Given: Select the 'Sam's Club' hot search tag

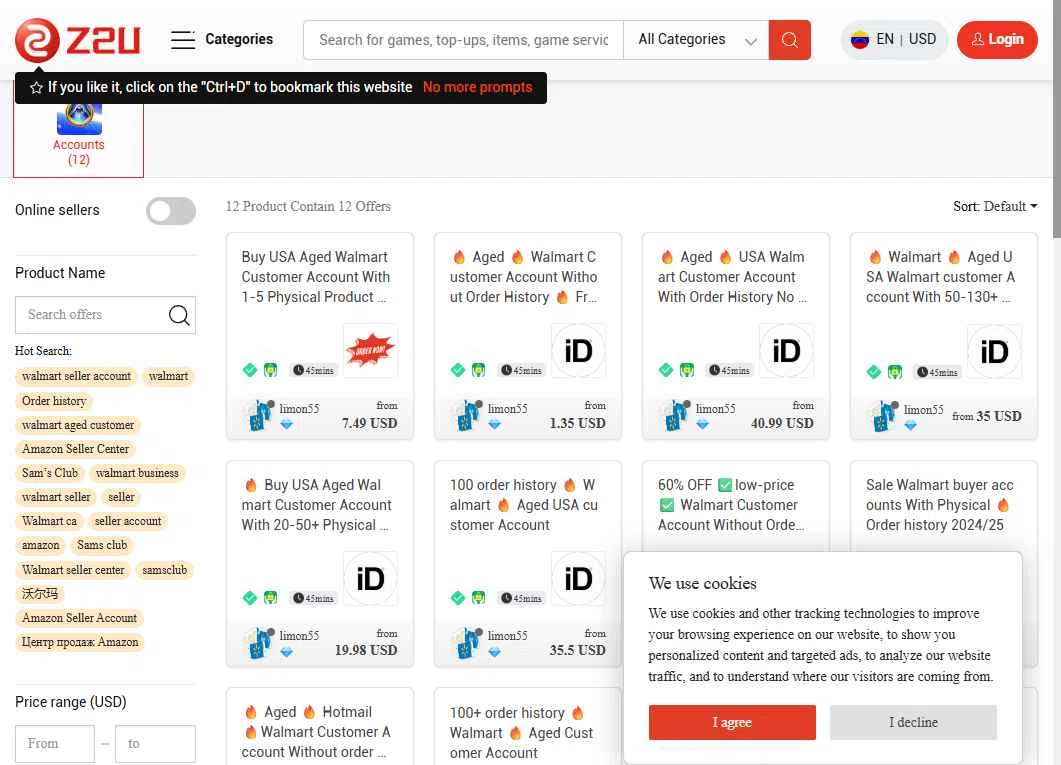Looking at the screenshot, I should [50, 473].
